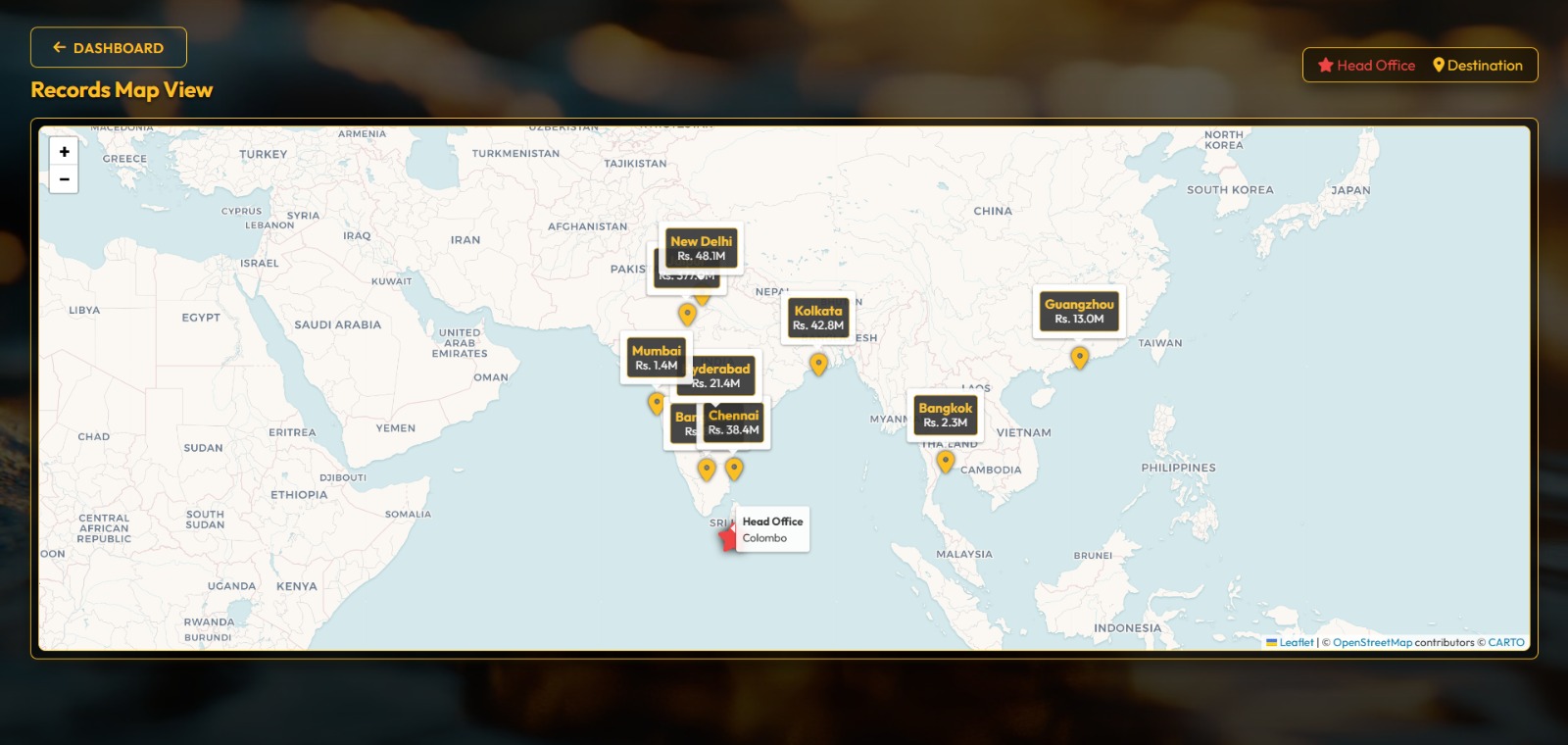Click the yellow pin icon in legend
Viewport: 1568px width, 745px height.
pyautogui.click(x=1439, y=66)
